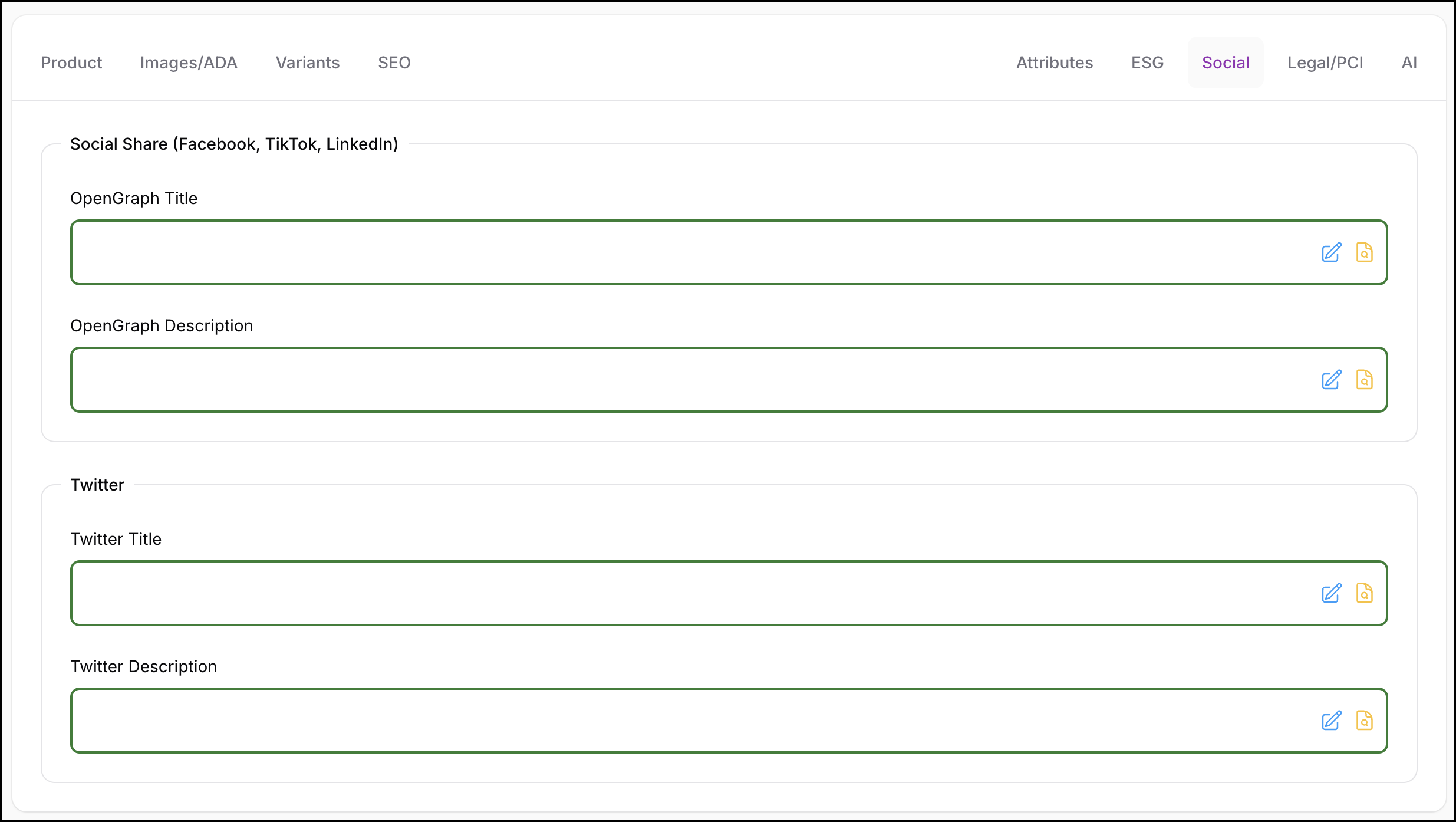Switch to the ESG tab
The height and width of the screenshot is (822, 1456).
1147,63
